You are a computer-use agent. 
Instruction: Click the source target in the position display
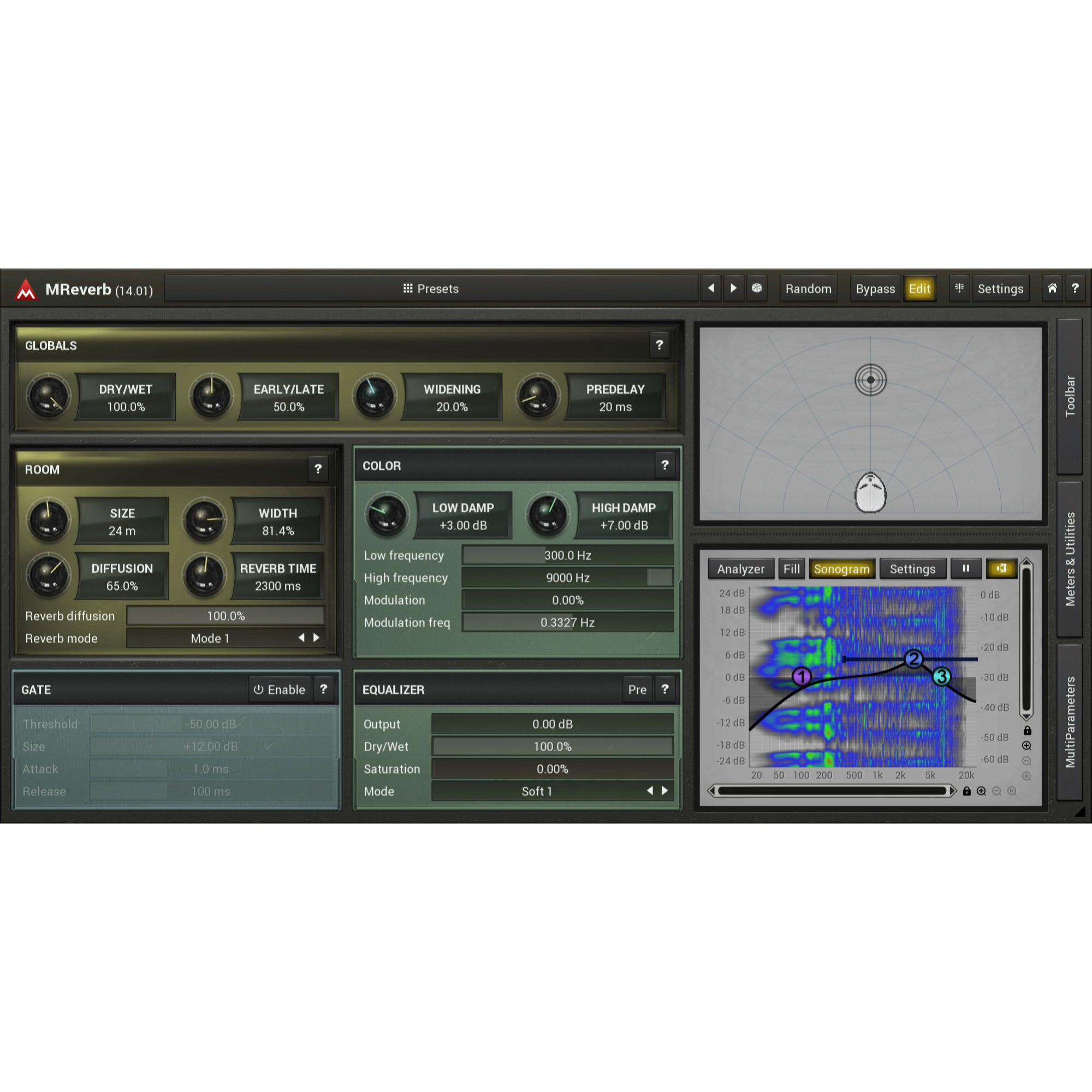(x=870, y=380)
